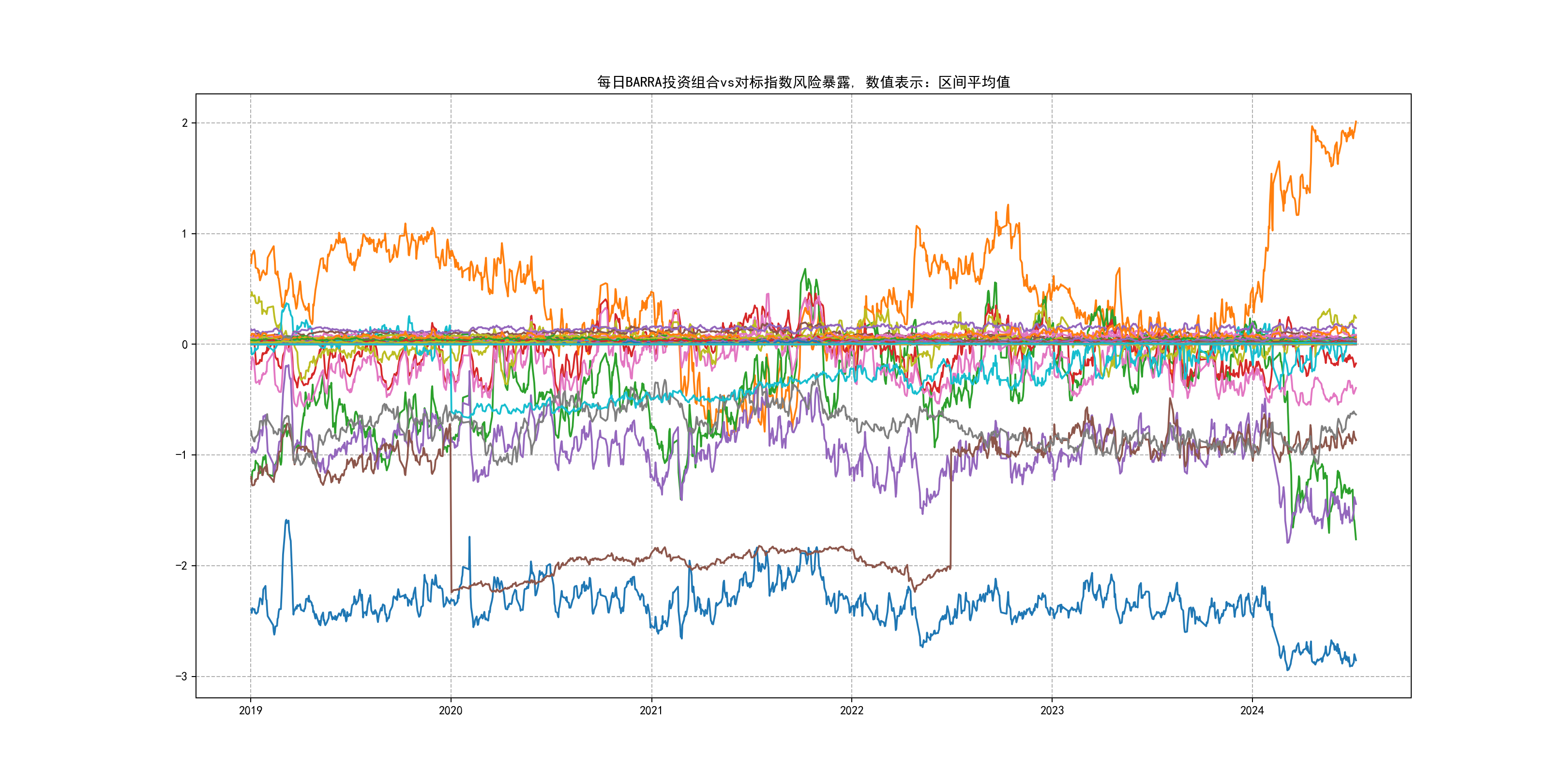Click the blue line's right endpoint
Screen dimensions: 1568x784
(1356, 661)
